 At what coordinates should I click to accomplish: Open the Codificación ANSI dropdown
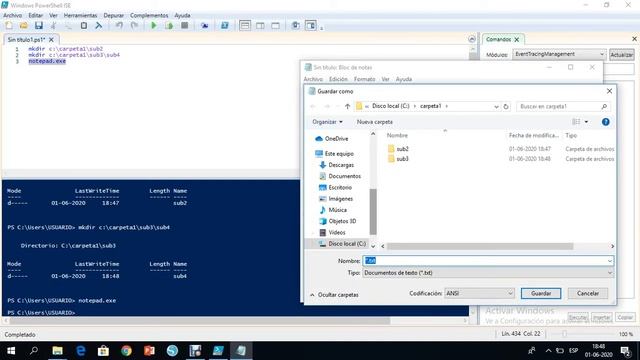[x=510, y=293]
